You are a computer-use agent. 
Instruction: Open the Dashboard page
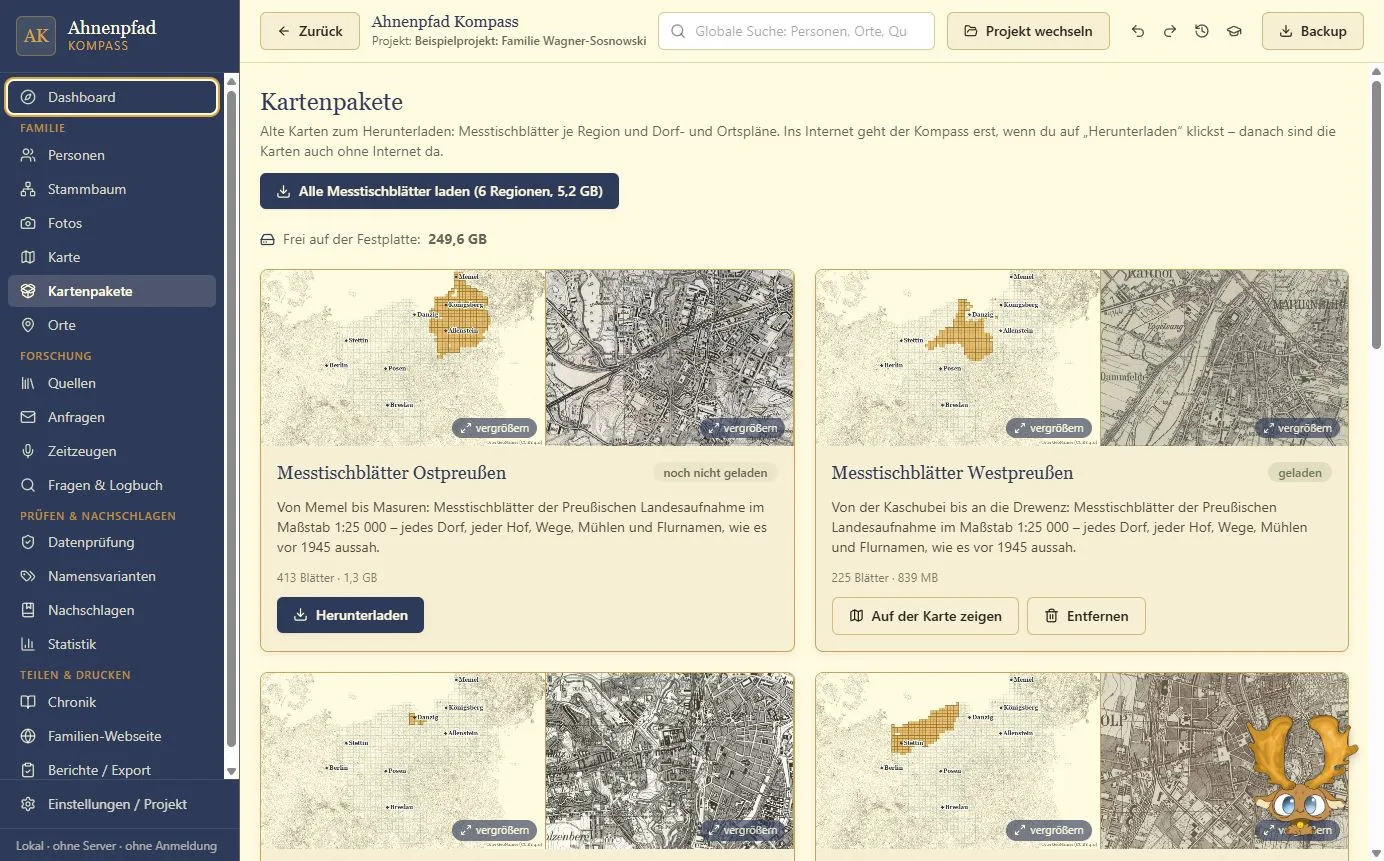coord(112,97)
